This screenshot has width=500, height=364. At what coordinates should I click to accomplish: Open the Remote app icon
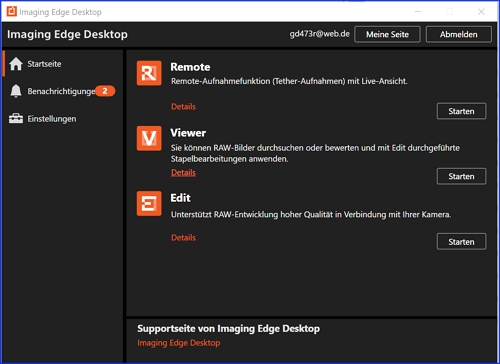click(149, 73)
